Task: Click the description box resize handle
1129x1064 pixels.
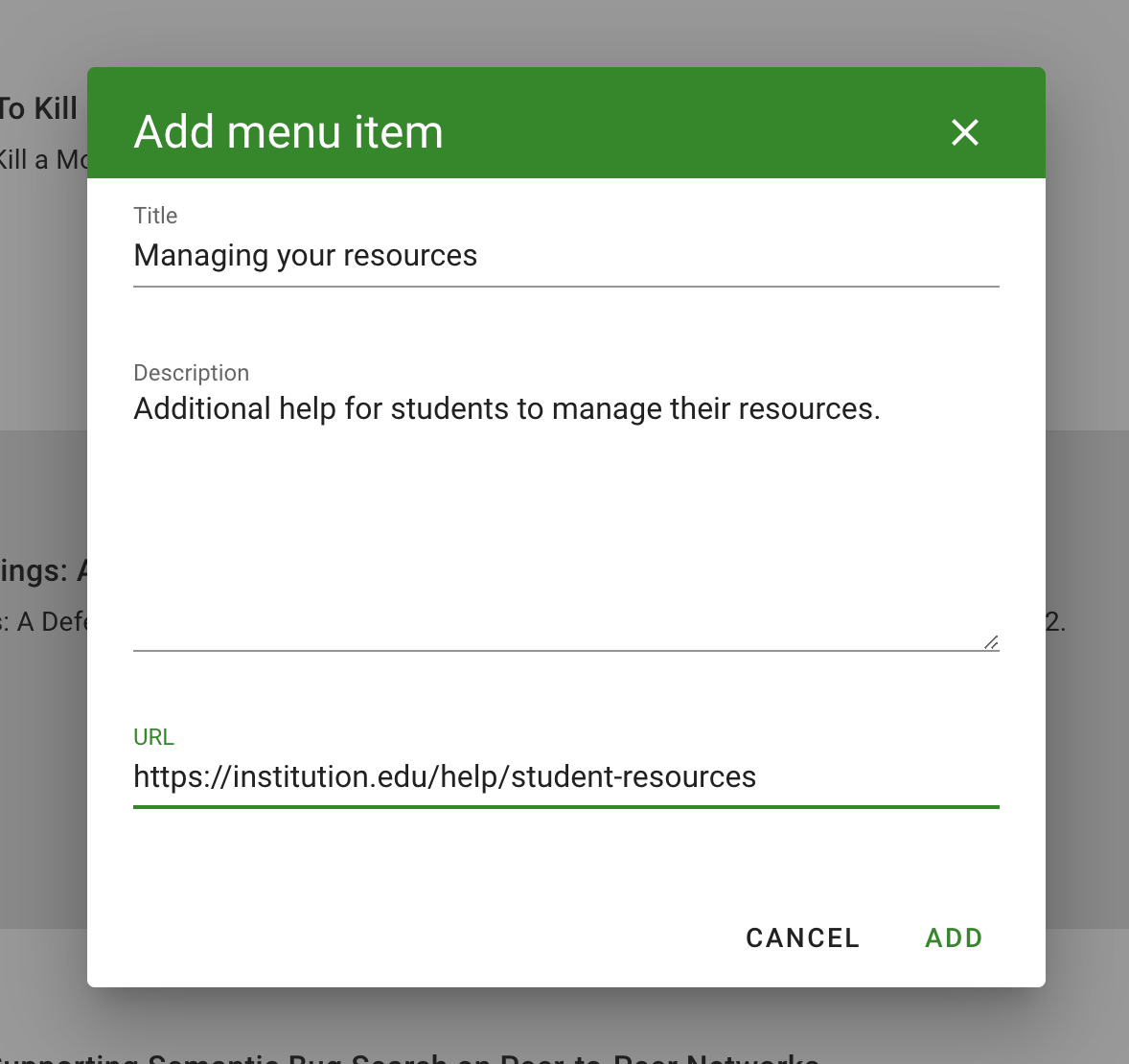Action: click(x=991, y=642)
